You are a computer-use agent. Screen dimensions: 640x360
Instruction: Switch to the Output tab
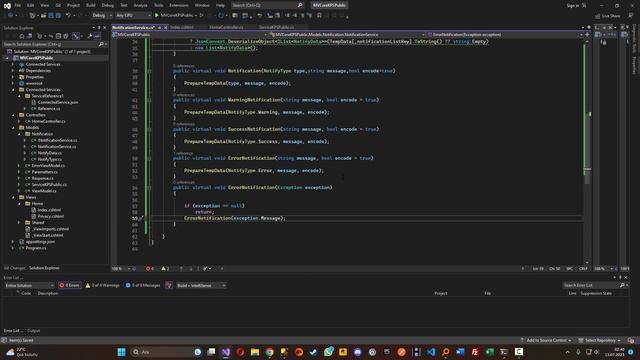click(33, 331)
